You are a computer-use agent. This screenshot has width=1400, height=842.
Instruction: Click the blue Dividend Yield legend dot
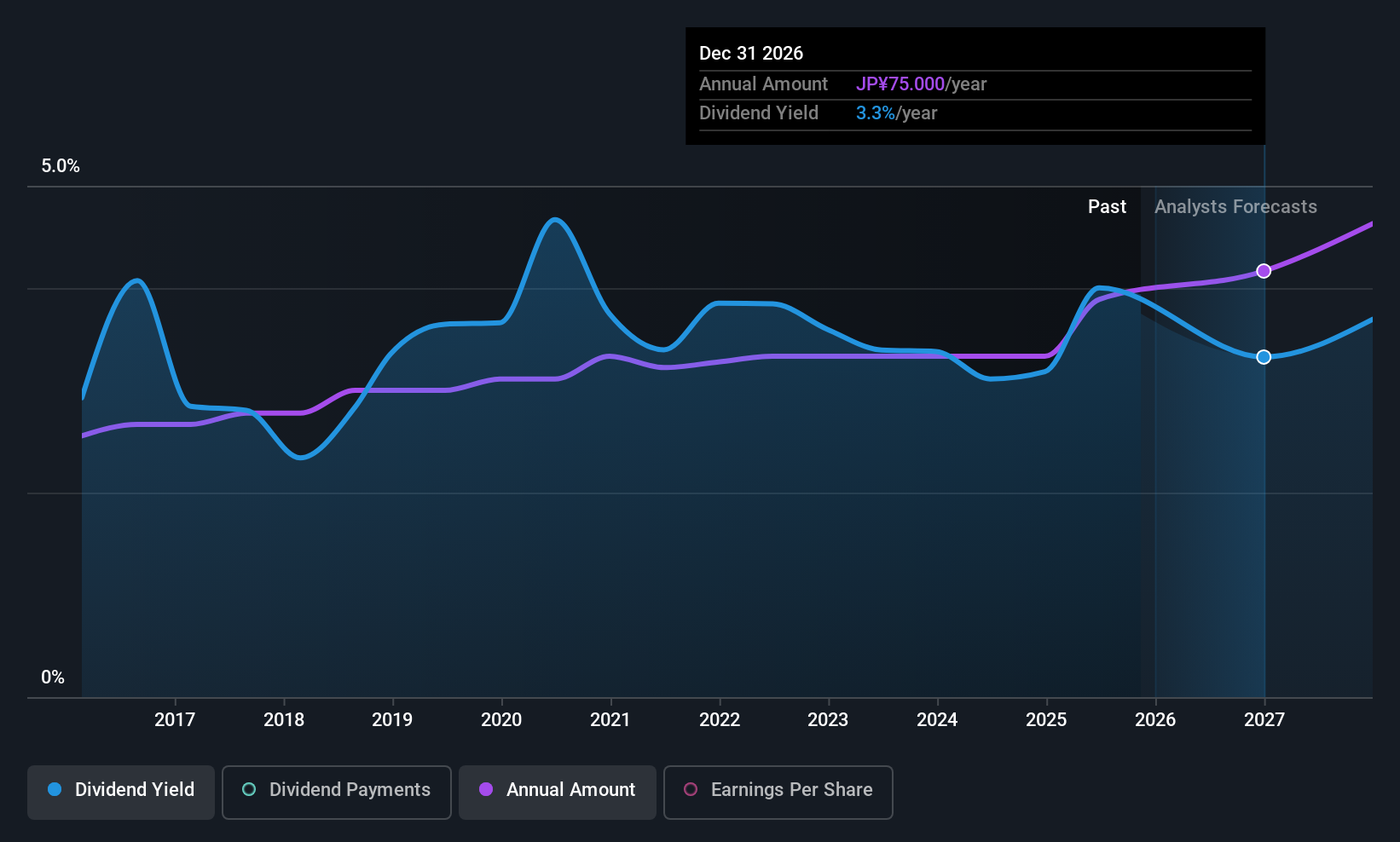[55, 790]
